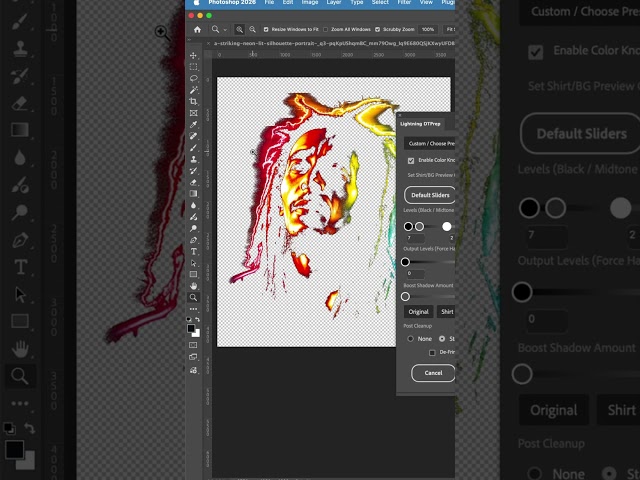The height and width of the screenshot is (480, 640).
Task: Open the Select menu
Action: (380, 2)
